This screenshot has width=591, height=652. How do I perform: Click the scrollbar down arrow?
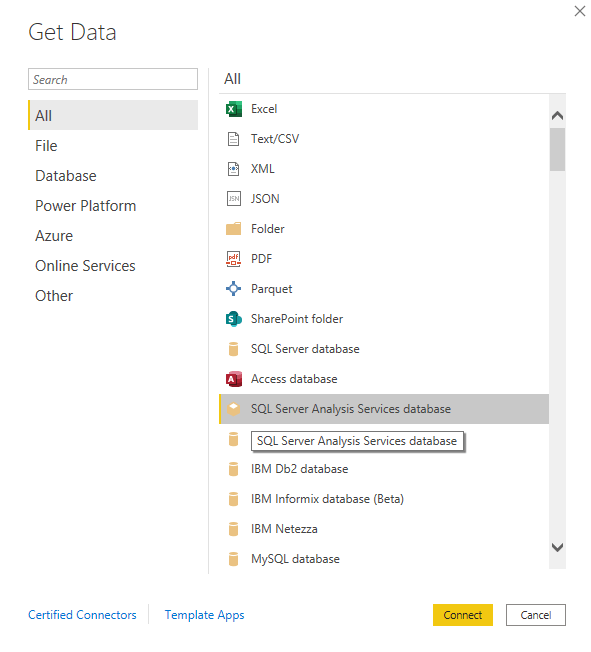tap(557, 547)
